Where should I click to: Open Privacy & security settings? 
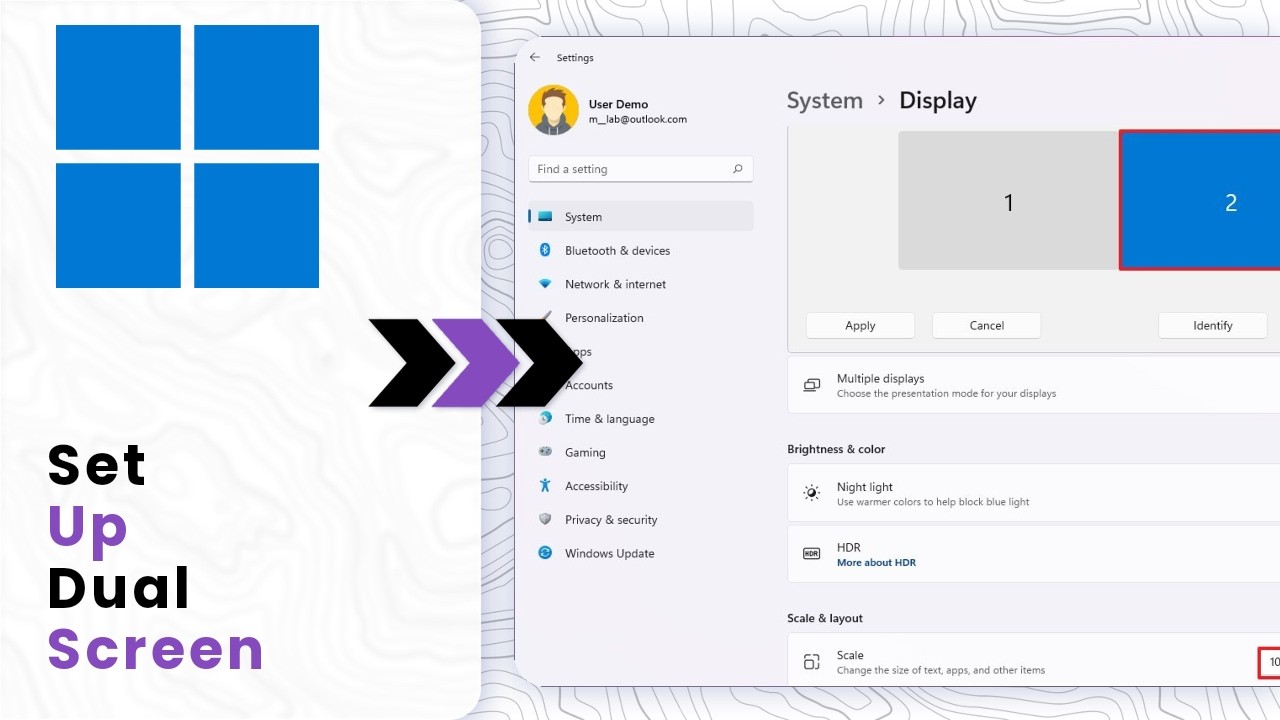click(x=641, y=519)
